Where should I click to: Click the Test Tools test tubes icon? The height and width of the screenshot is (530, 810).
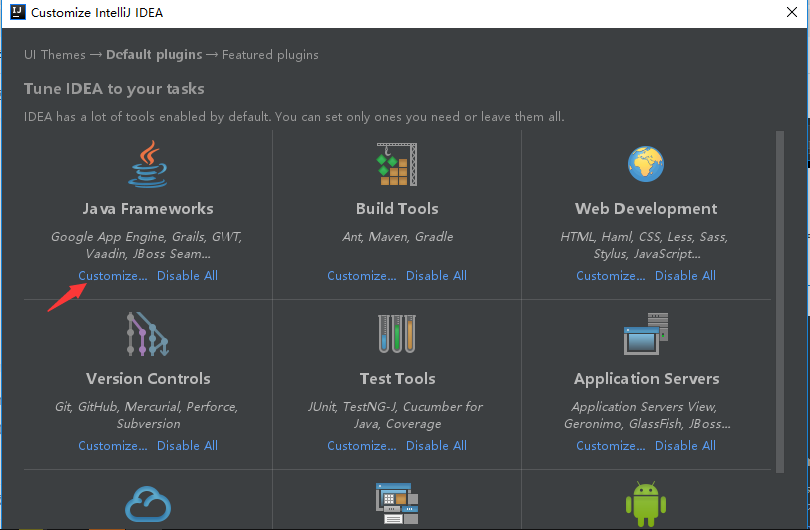(396, 335)
